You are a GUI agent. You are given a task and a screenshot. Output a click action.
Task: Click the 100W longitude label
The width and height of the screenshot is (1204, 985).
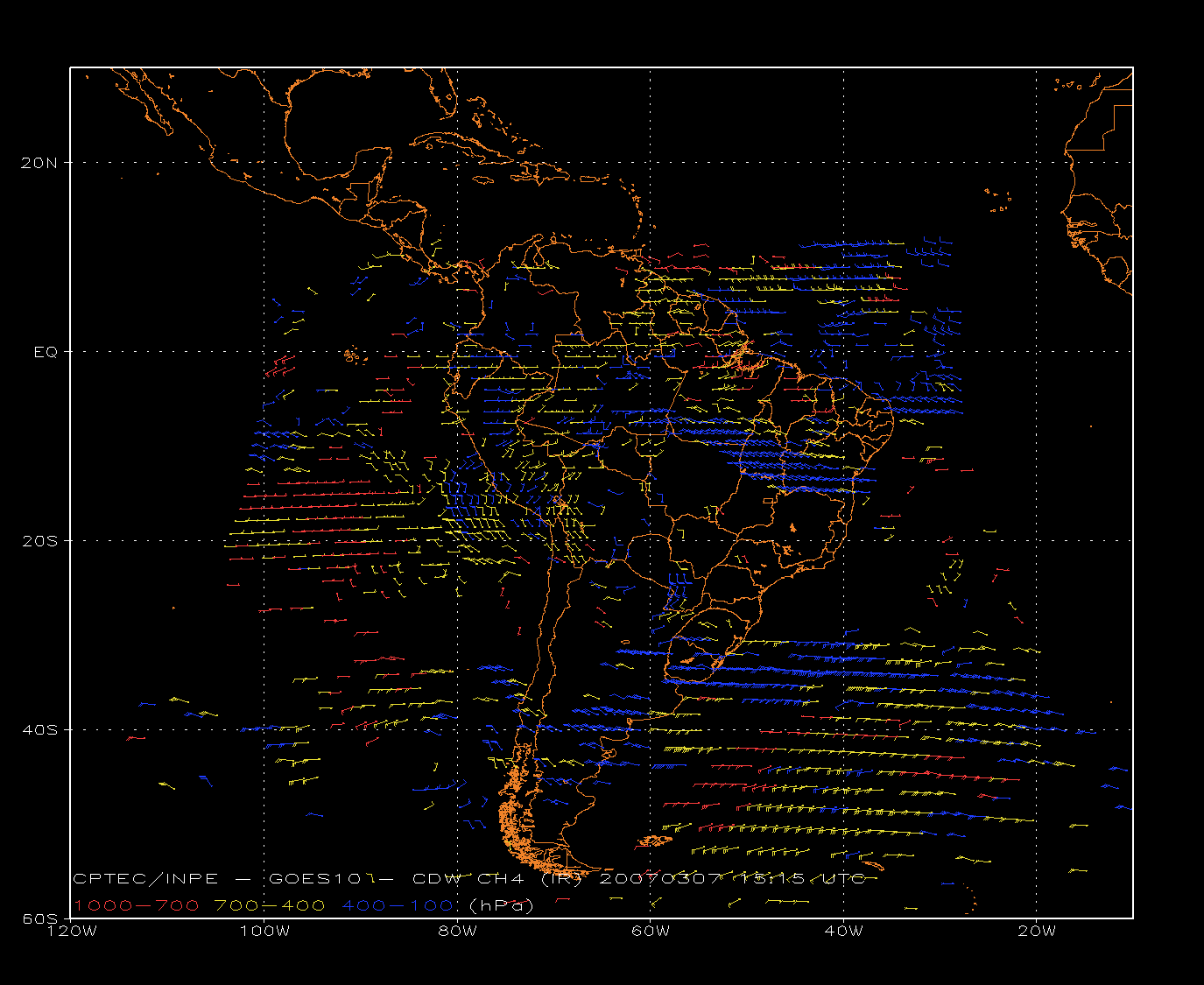tap(264, 931)
